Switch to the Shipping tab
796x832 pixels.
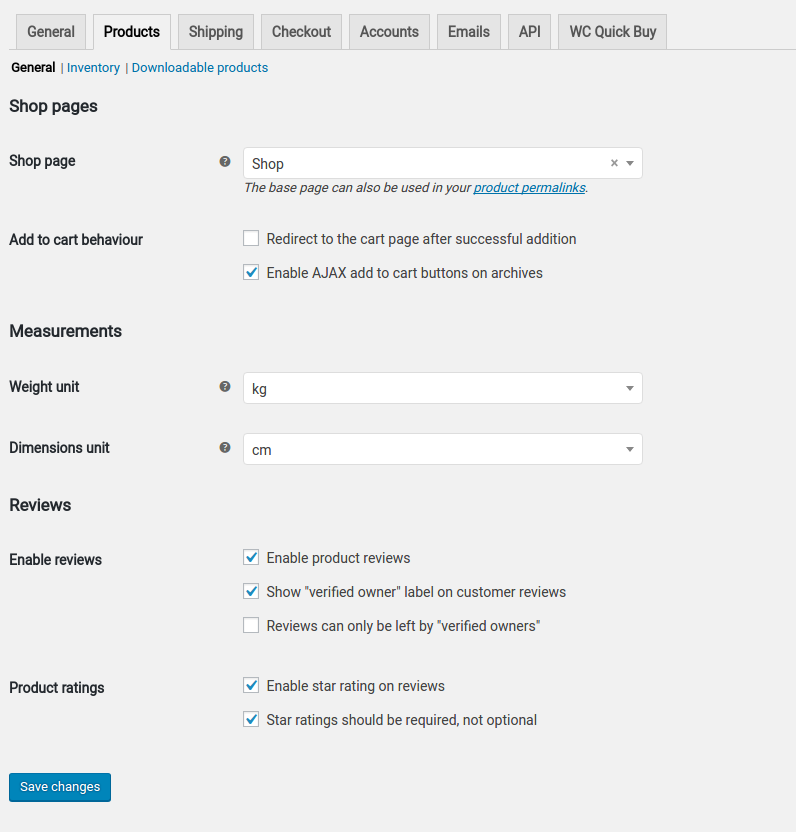click(216, 32)
